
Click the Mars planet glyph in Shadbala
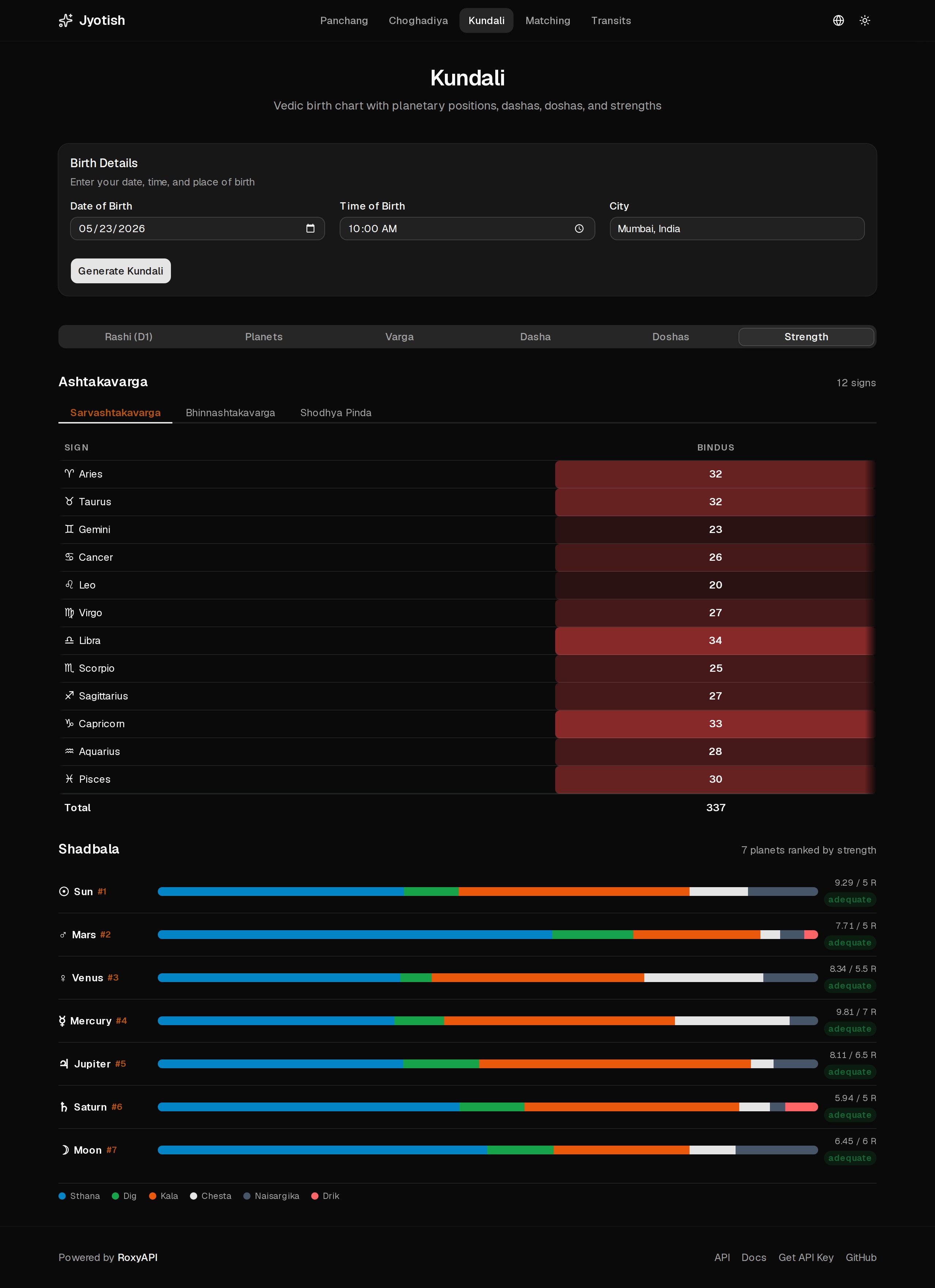click(x=63, y=935)
